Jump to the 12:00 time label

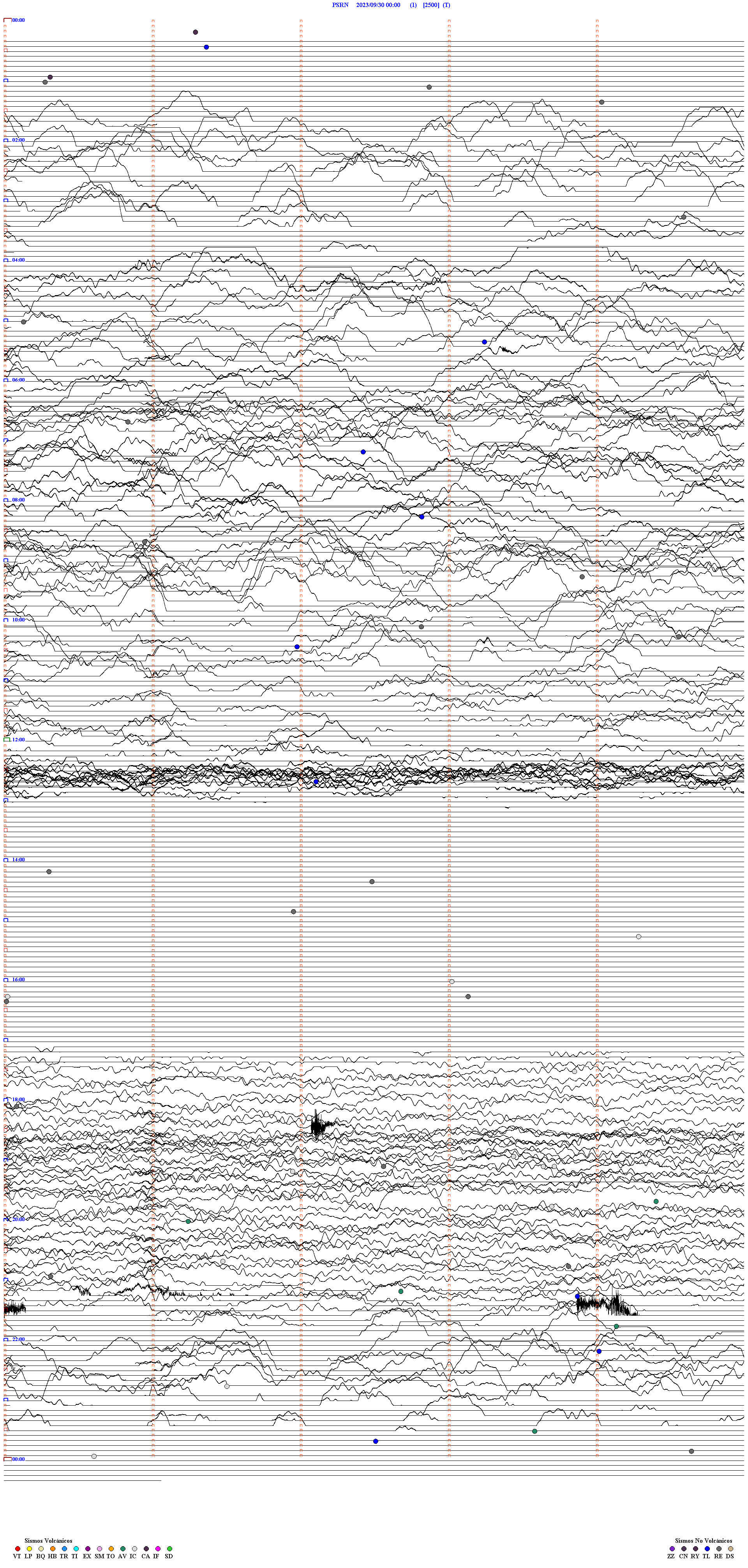18,739
